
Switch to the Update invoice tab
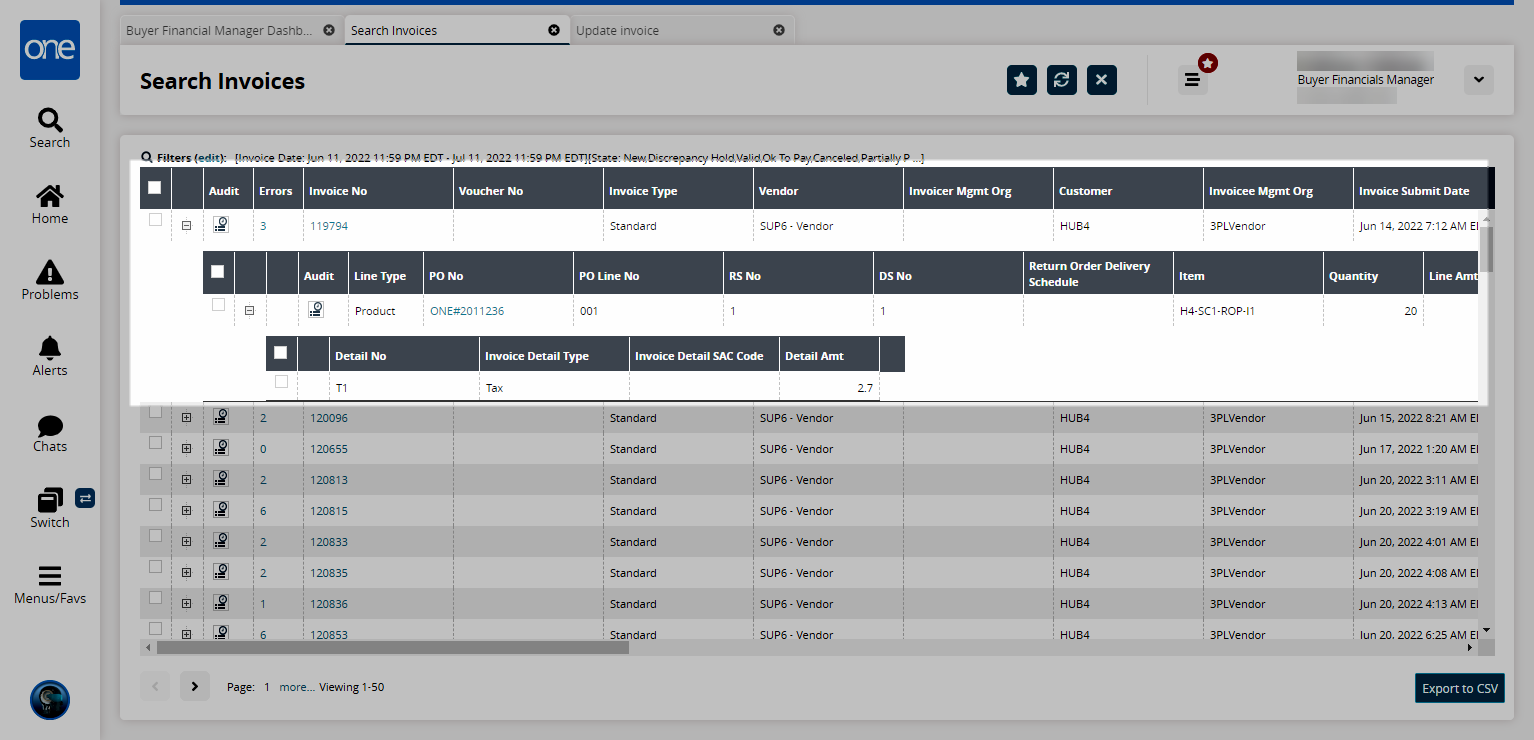coord(617,30)
